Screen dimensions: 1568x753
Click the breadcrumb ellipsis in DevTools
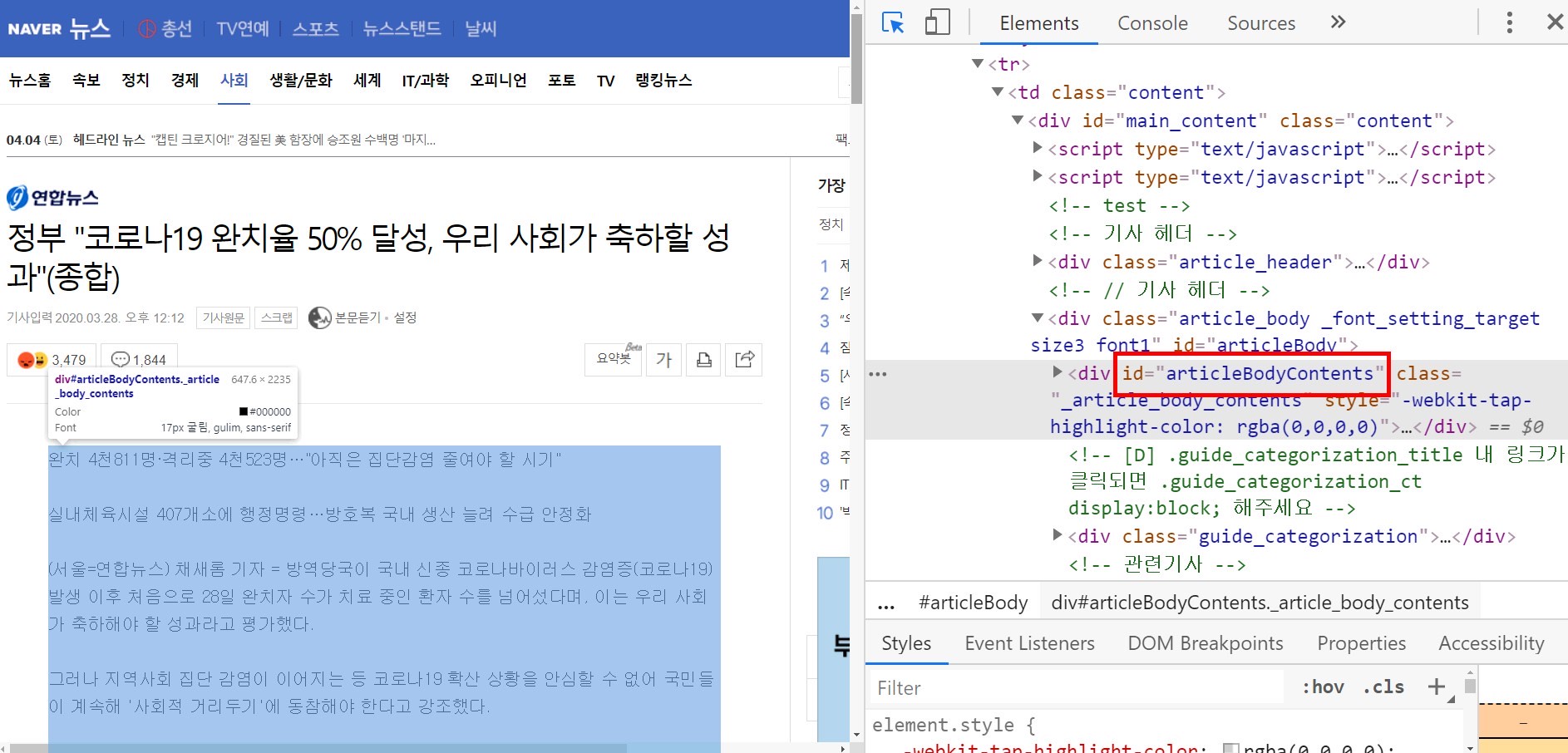click(x=886, y=604)
